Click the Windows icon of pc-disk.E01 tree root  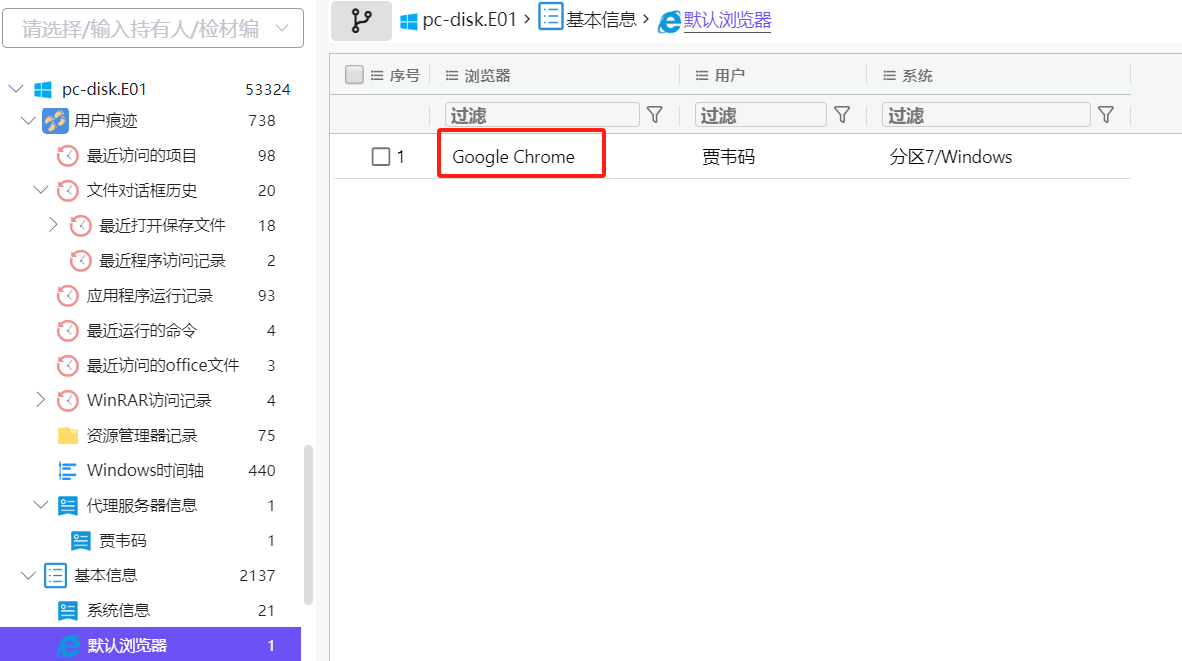[x=43, y=90]
